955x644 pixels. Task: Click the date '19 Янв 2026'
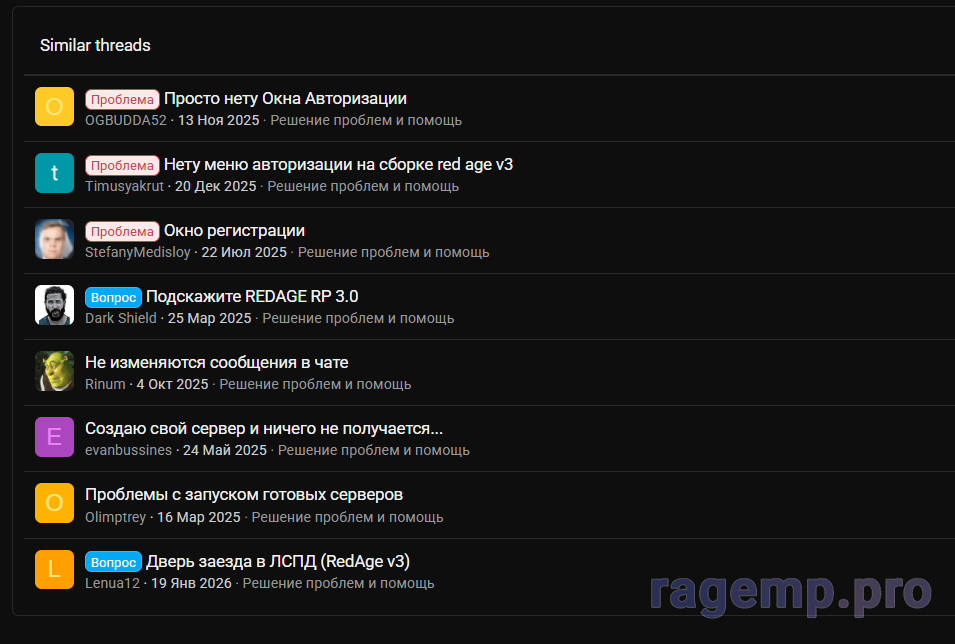pyautogui.click(x=191, y=583)
